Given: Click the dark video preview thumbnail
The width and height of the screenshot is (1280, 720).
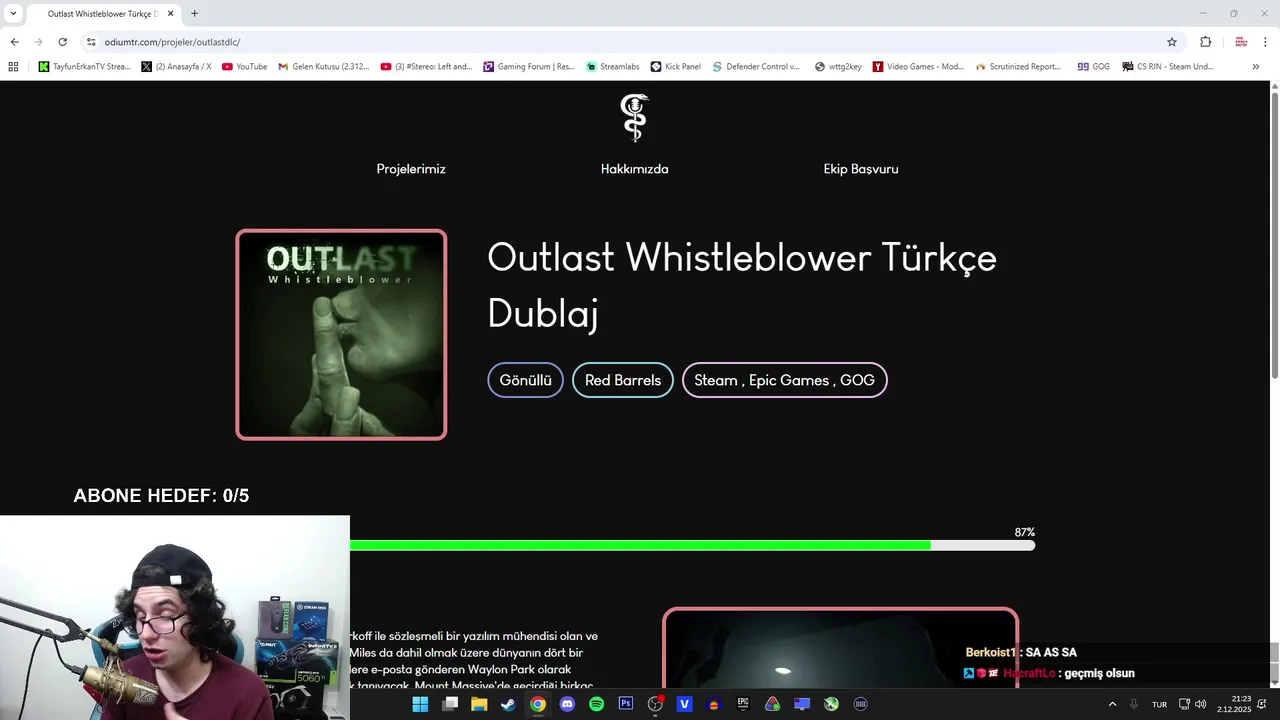Looking at the screenshot, I should pyautogui.click(x=840, y=647).
